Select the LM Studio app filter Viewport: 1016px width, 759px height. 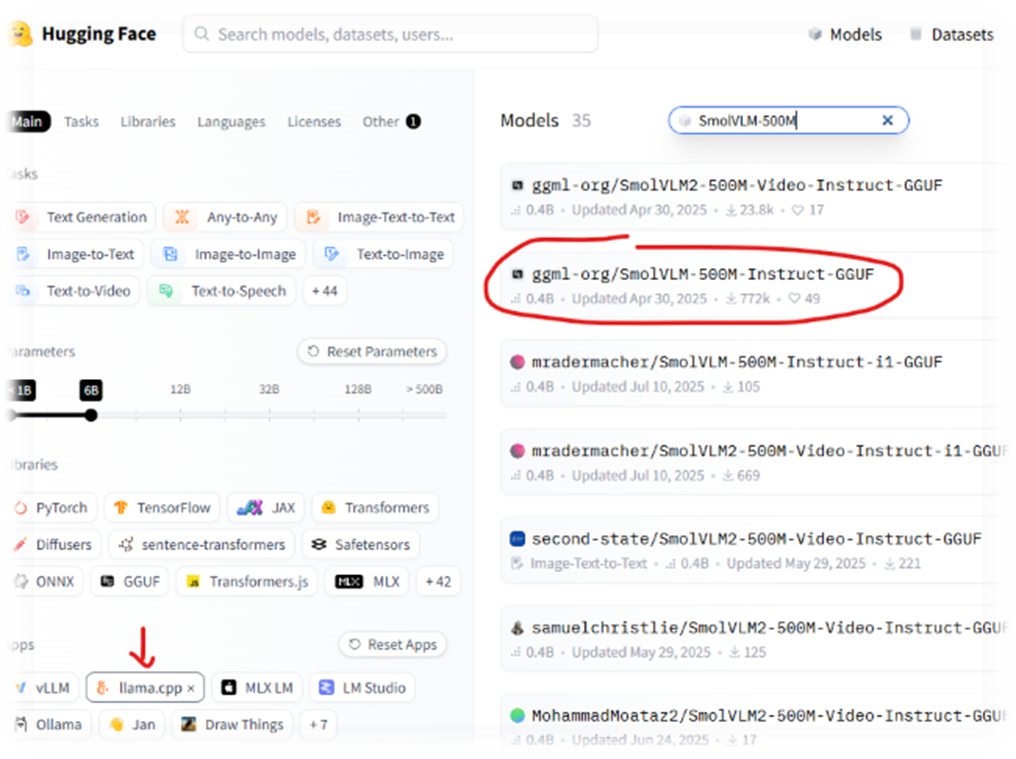click(x=362, y=688)
